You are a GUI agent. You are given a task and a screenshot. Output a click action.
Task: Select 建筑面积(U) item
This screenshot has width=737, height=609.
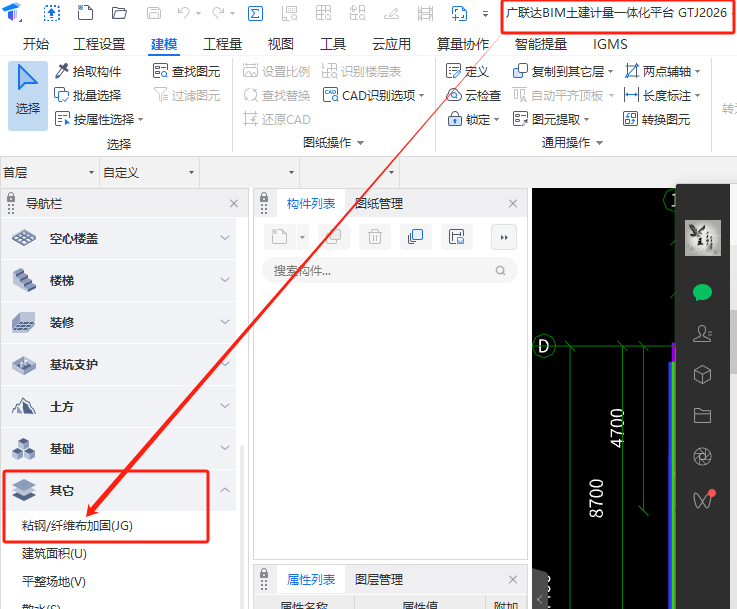point(54,554)
